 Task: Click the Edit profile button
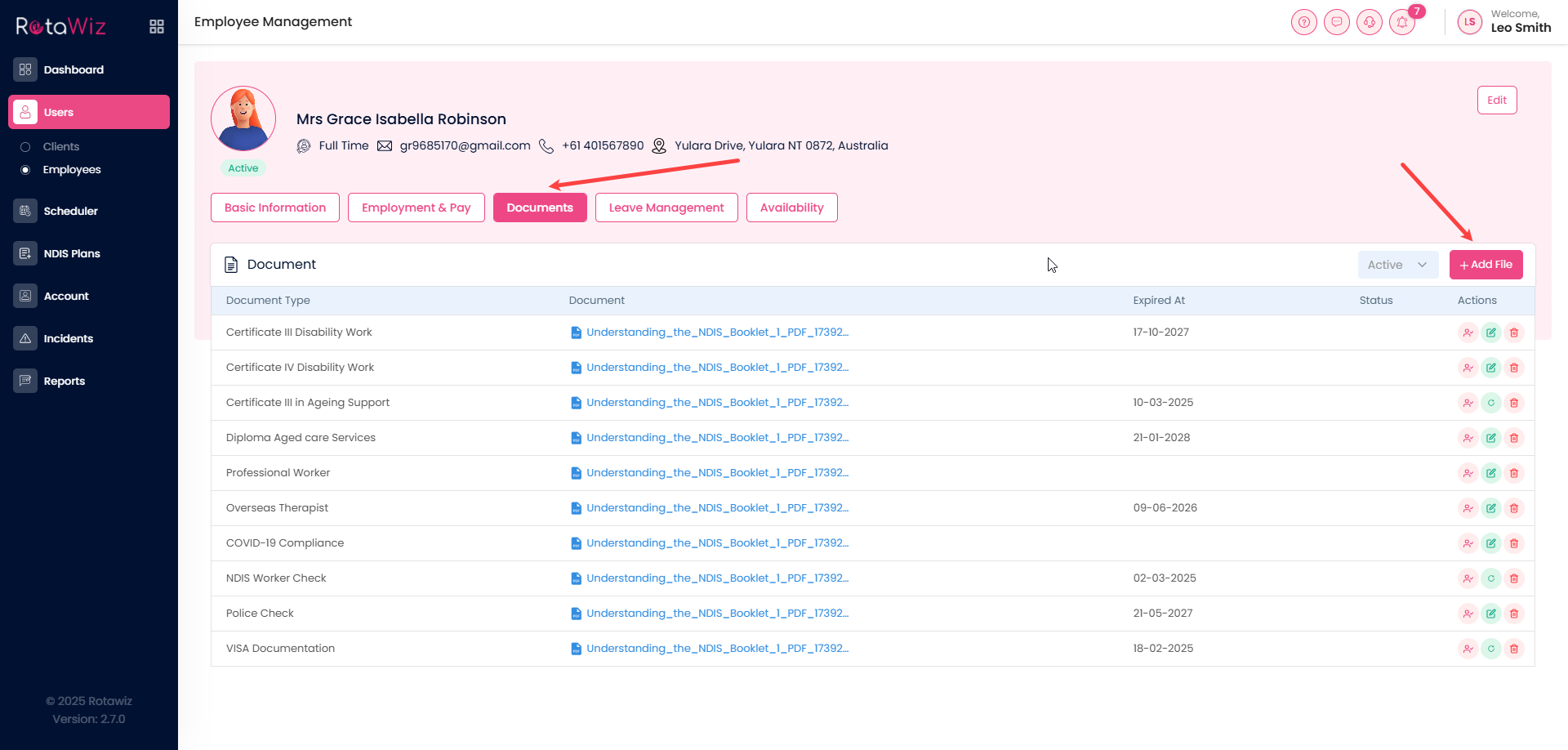click(x=1496, y=100)
